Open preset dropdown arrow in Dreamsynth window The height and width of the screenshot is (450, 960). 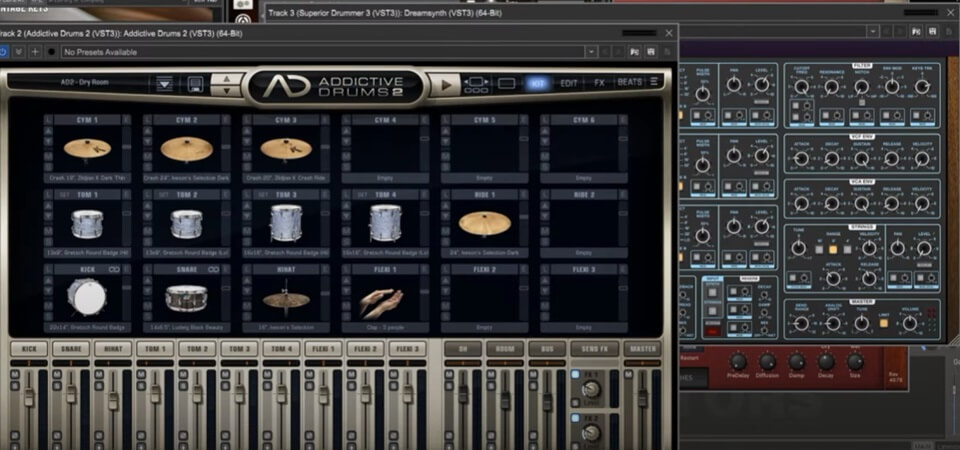872,32
